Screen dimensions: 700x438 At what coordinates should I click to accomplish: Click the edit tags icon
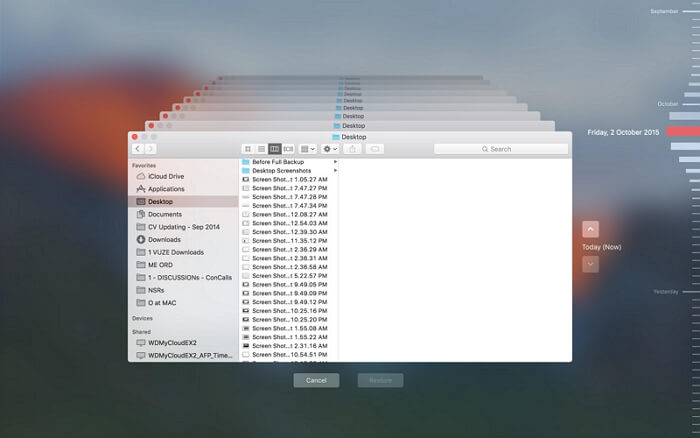375,149
